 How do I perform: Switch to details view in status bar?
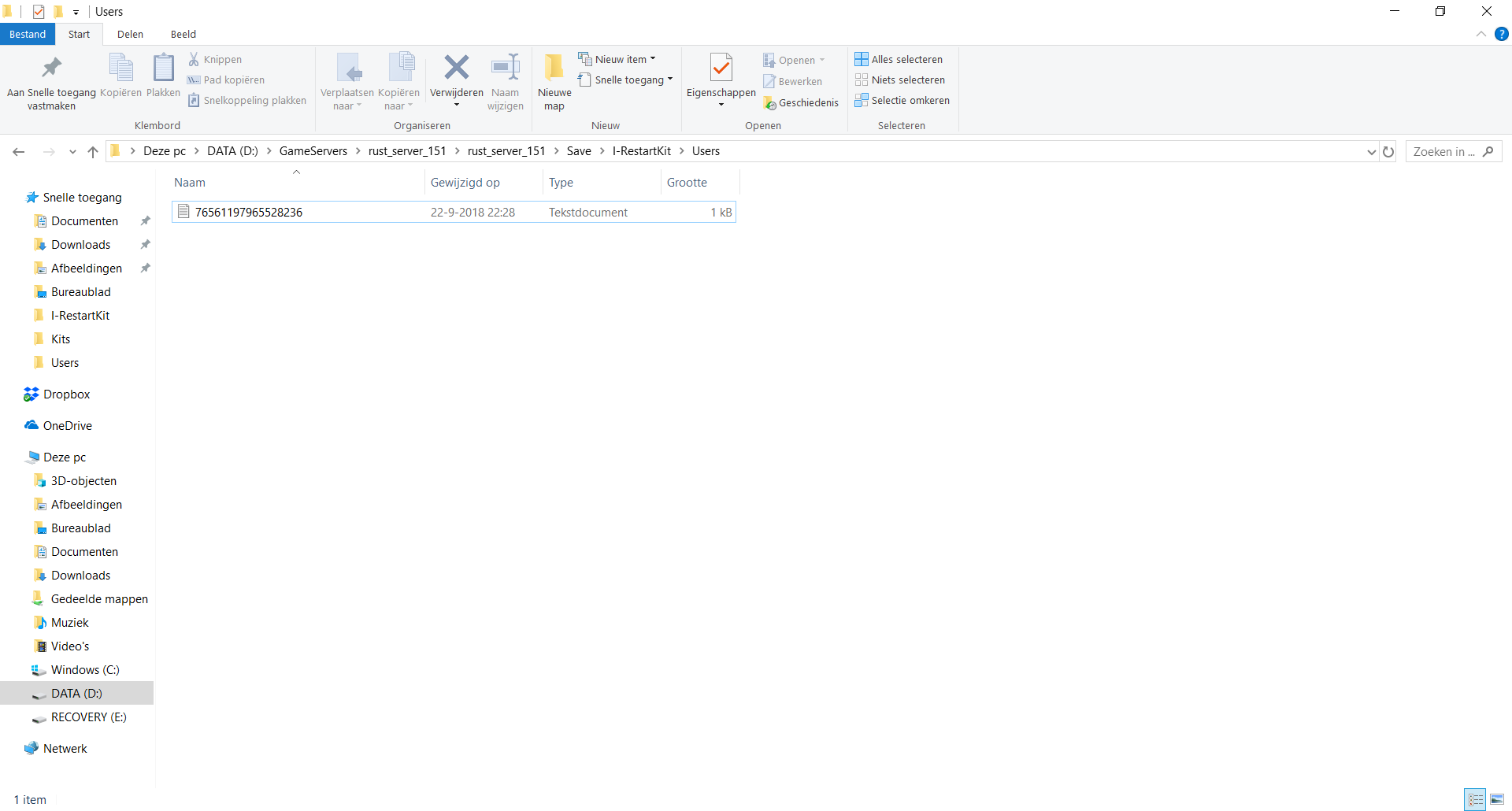[1475, 800]
